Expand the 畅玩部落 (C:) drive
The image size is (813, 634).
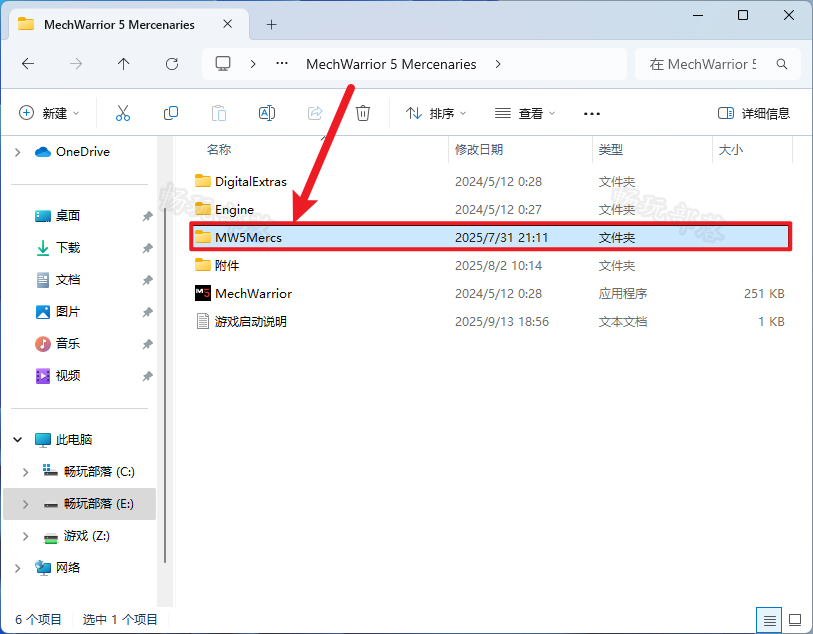pos(25,472)
